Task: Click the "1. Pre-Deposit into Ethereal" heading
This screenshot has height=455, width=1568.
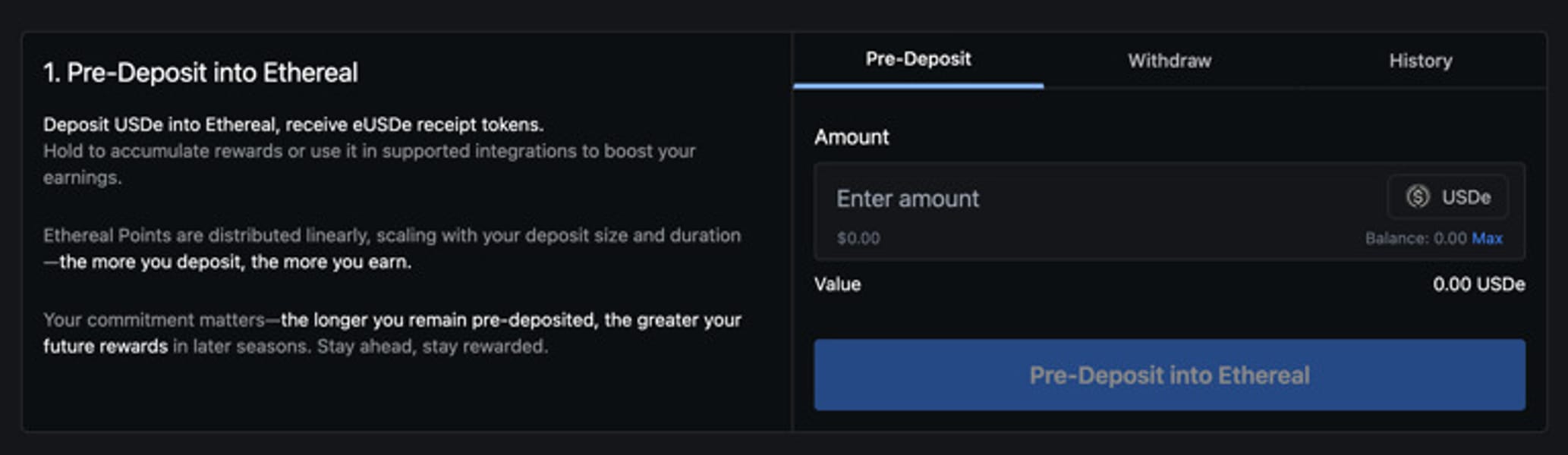Action: coord(200,73)
